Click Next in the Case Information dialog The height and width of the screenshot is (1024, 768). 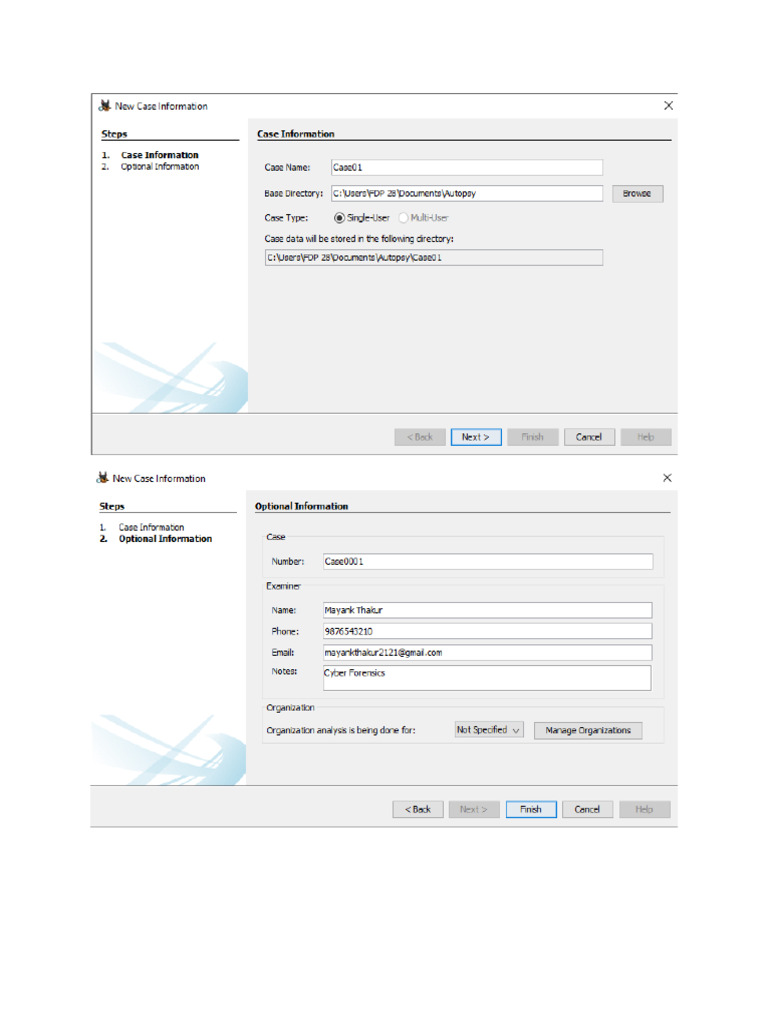[475, 437]
